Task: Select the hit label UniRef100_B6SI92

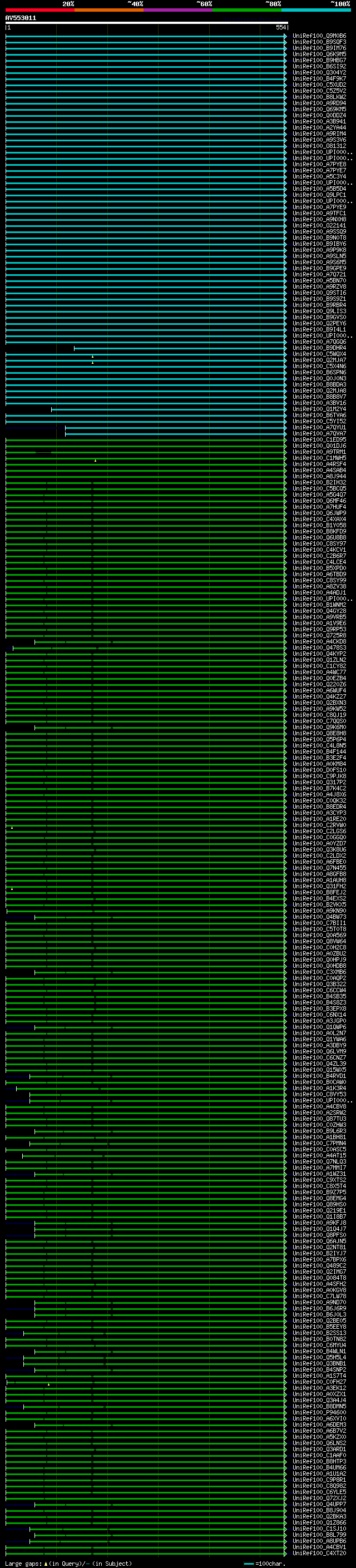Action: point(319,66)
